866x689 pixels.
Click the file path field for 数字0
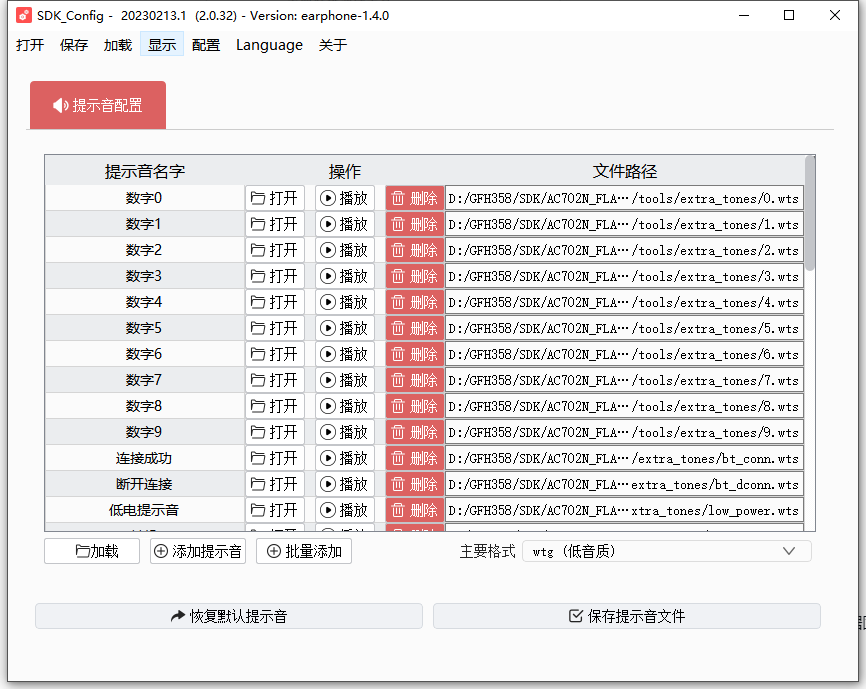coord(624,198)
